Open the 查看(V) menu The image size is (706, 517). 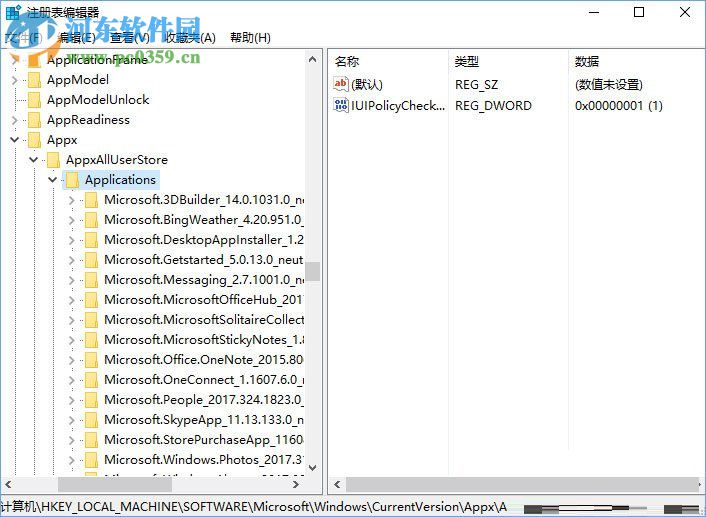130,38
